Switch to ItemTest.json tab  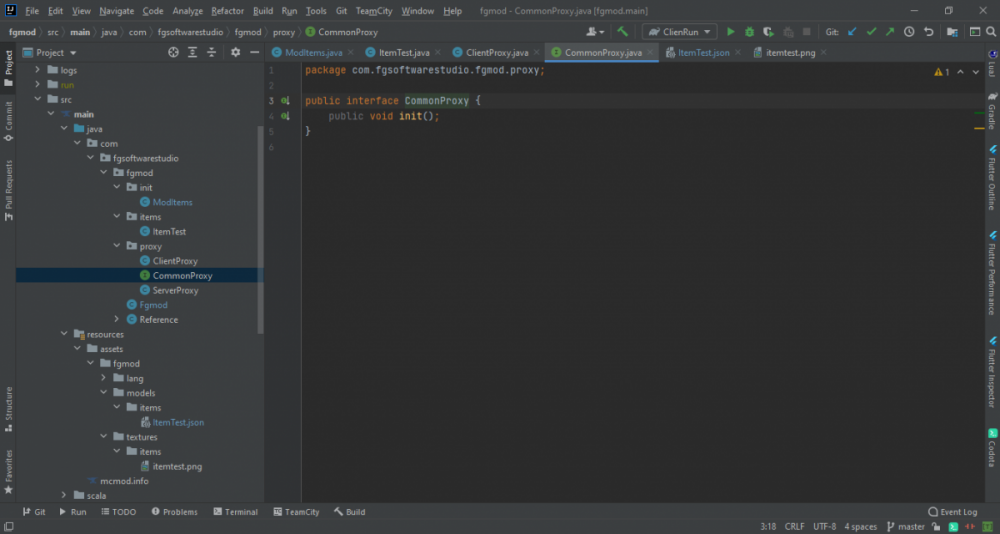703,52
